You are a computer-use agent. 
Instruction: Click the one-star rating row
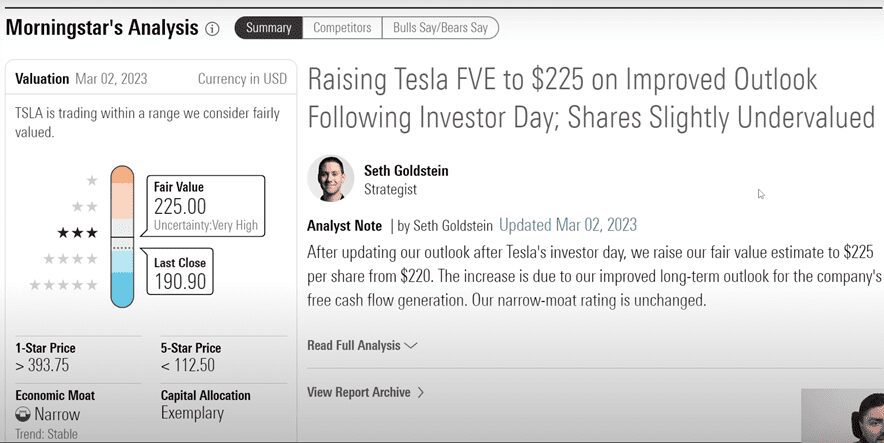92,181
